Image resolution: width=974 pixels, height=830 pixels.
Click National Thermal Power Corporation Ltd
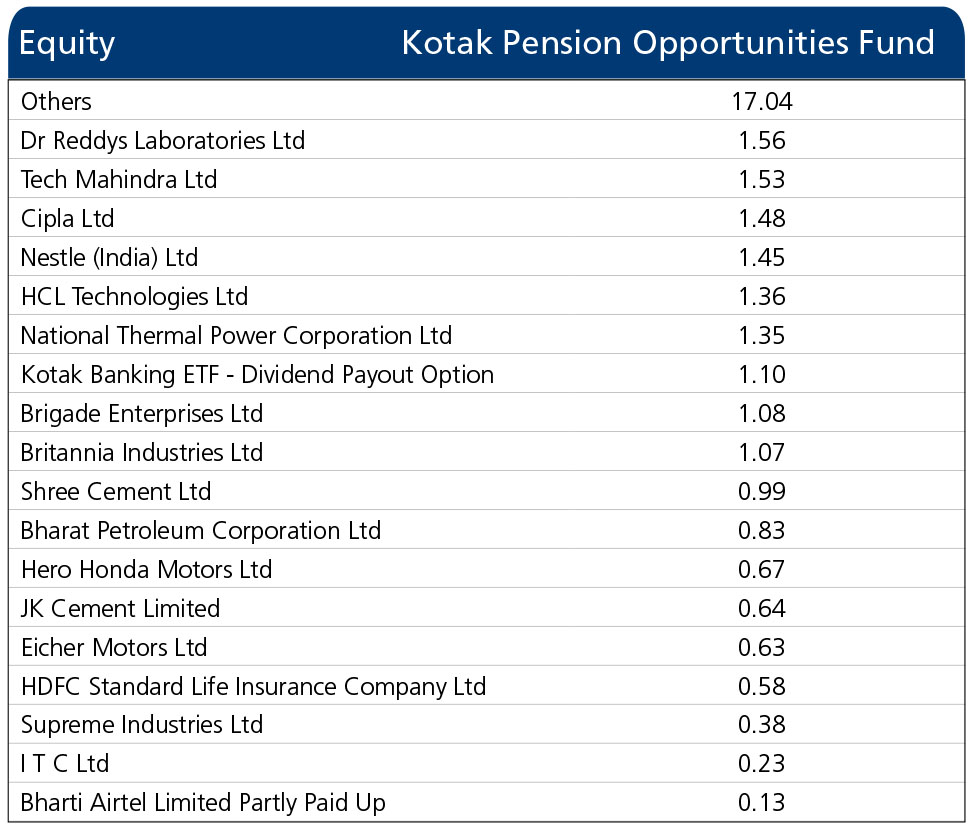click(x=236, y=335)
